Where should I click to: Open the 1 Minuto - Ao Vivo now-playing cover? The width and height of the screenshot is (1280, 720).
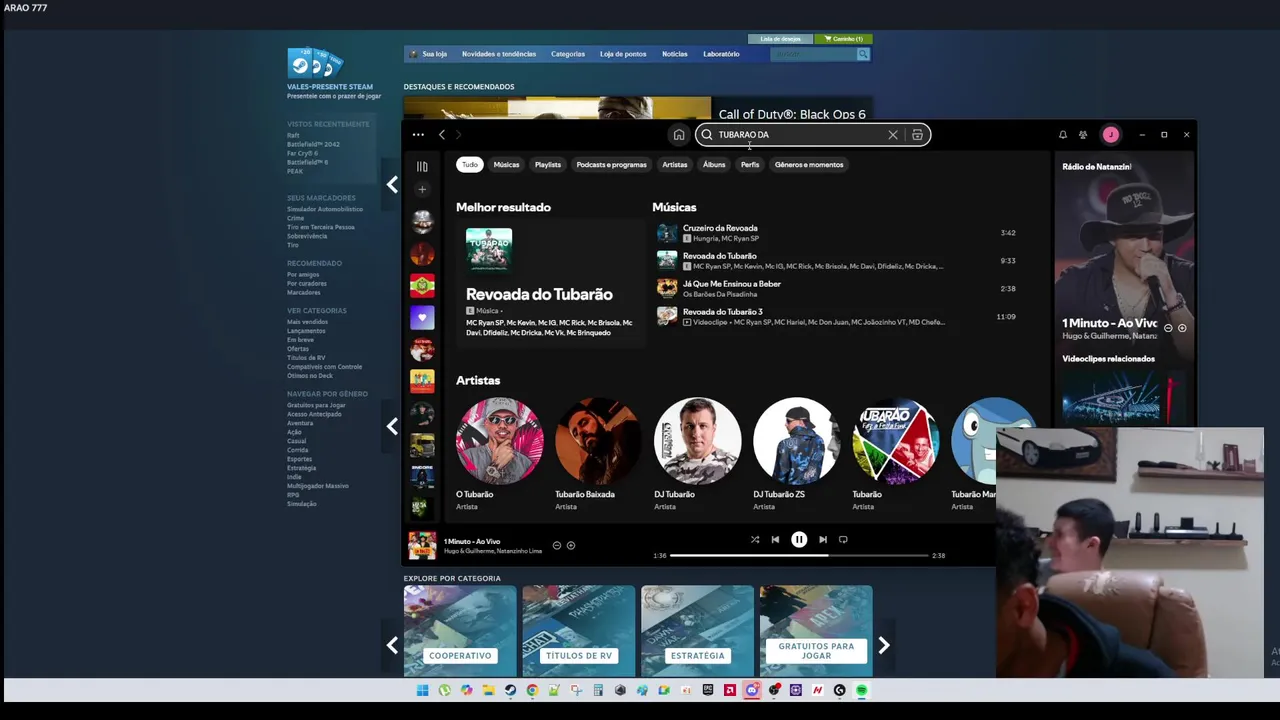click(x=422, y=545)
